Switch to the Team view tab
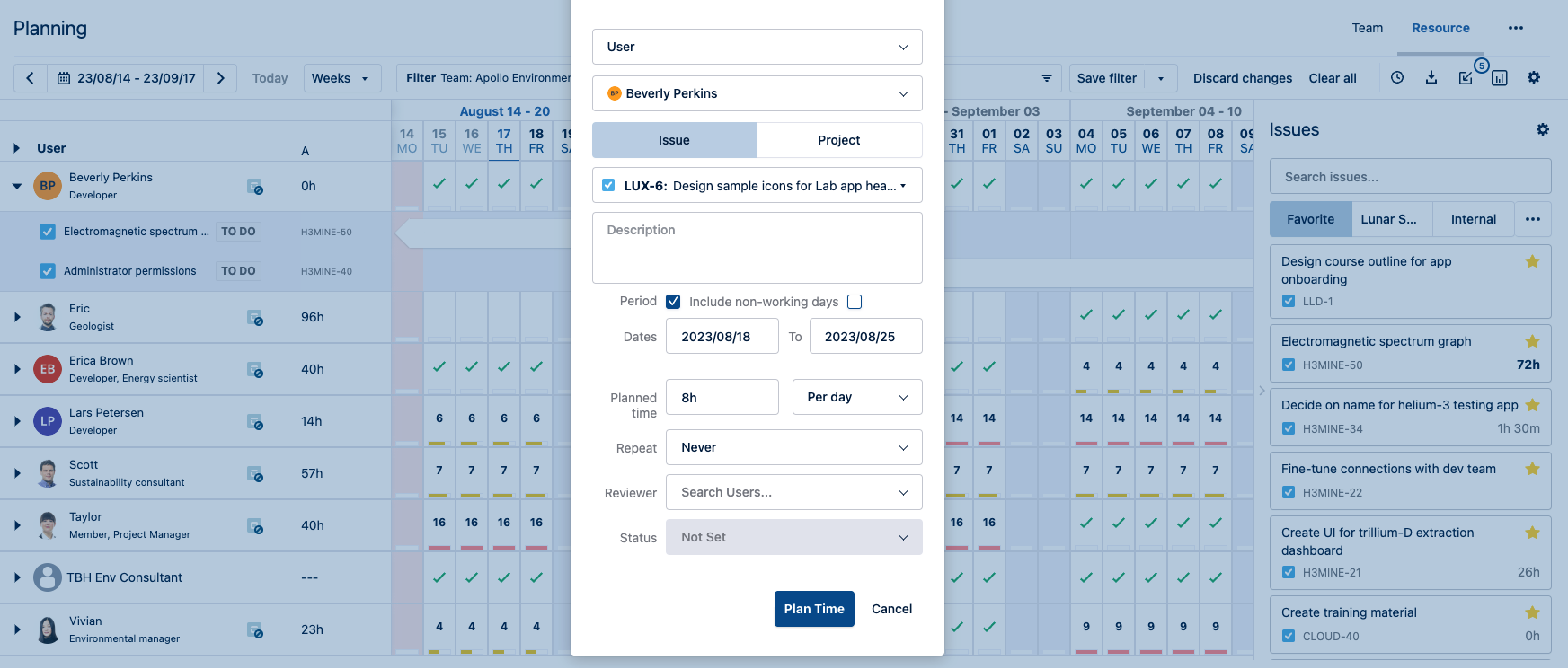Viewport: 1568px width, 669px height. [1367, 28]
